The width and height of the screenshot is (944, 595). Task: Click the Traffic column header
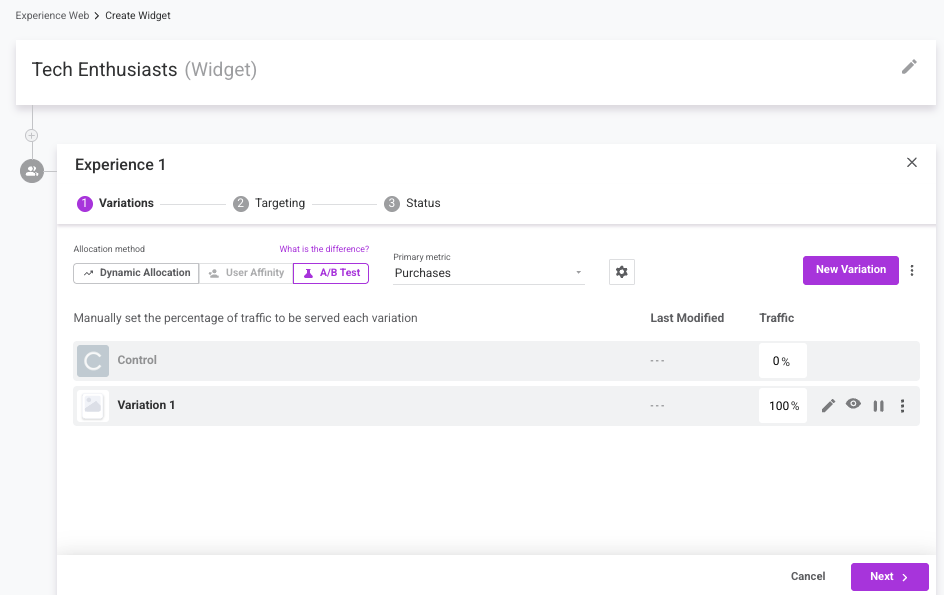pos(777,318)
